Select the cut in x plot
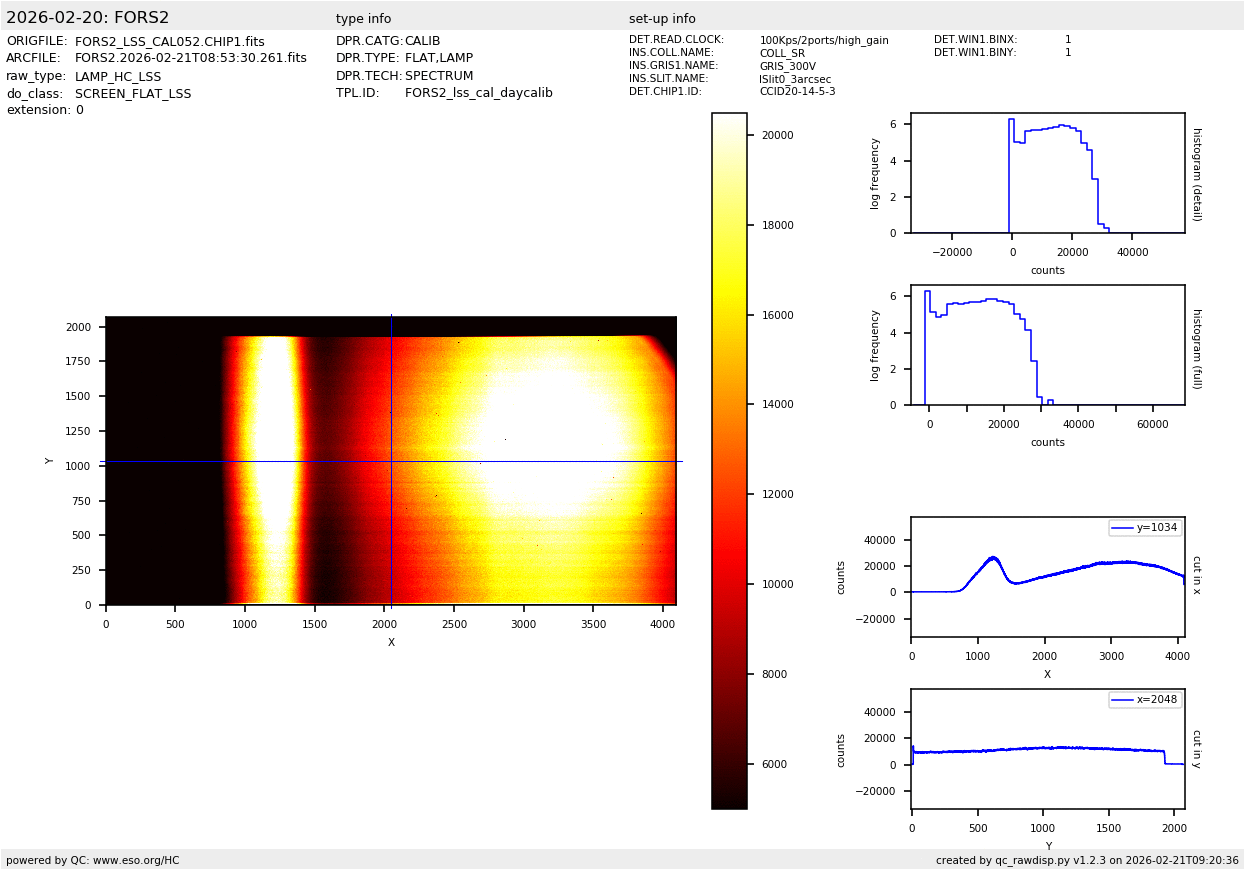The image size is (1245, 870). (x=1047, y=577)
